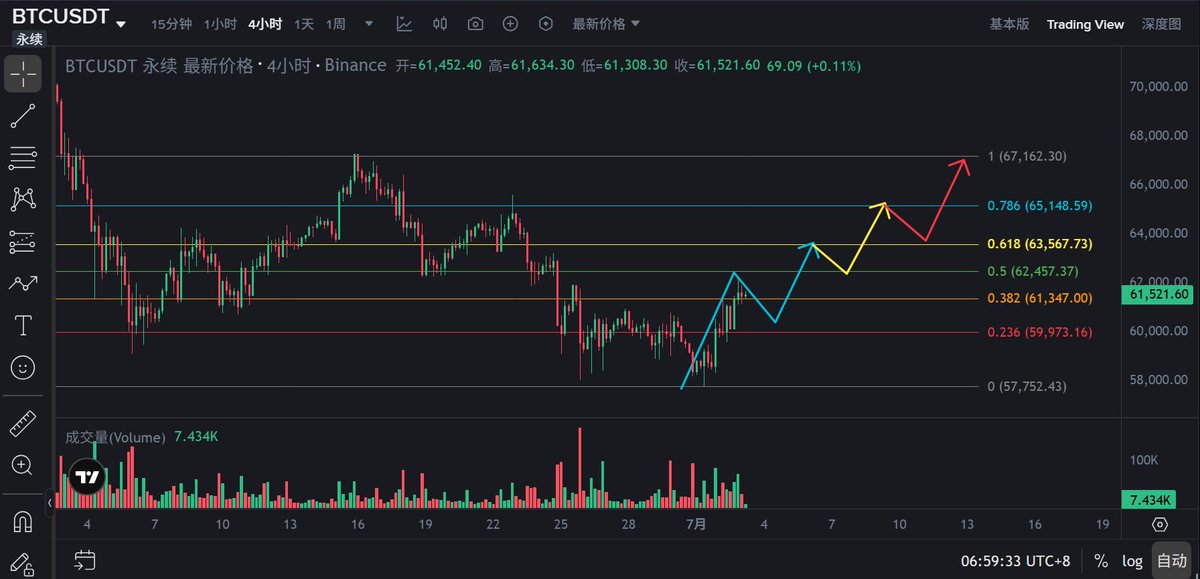Open the emoji icons tool
Screen dimensions: 1200x579
(x=23, y=368)
